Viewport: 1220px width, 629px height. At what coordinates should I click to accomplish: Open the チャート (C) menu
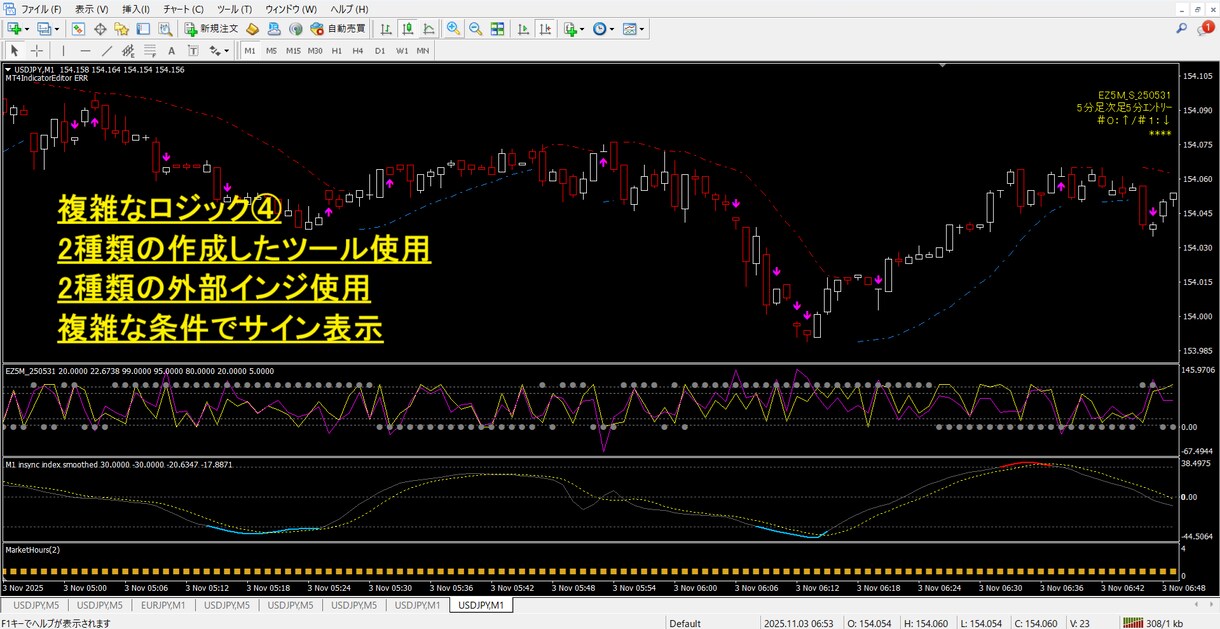(x=183, y=9)
